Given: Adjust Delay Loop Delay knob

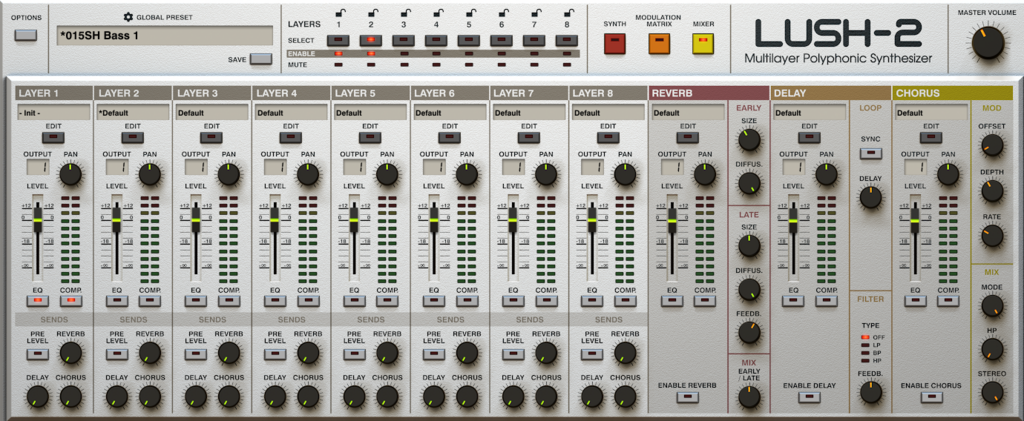Looking at the screenshot, I should (x=870, y=196).
